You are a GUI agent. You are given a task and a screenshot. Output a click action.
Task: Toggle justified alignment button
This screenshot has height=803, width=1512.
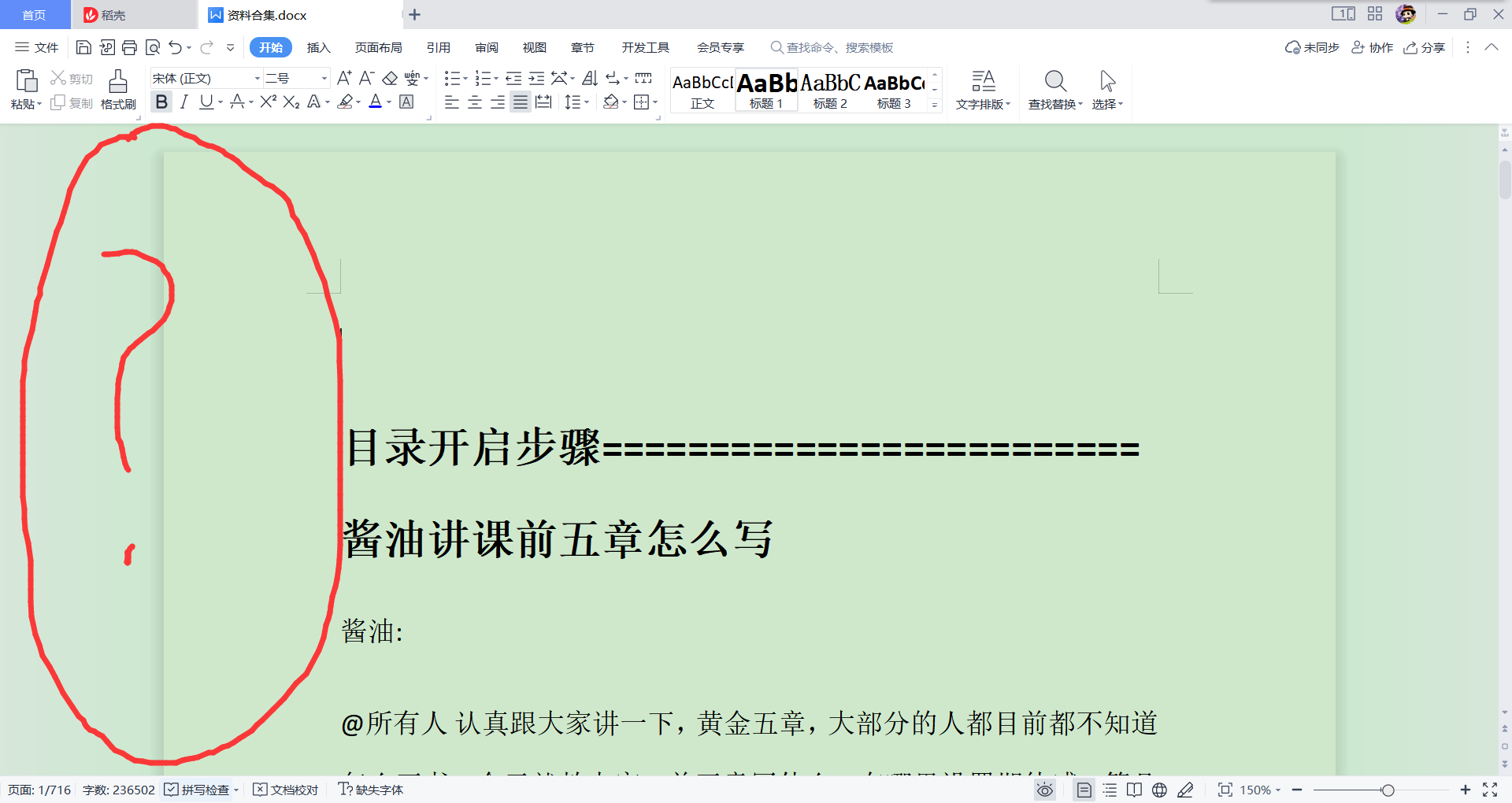tap(520, 102)
